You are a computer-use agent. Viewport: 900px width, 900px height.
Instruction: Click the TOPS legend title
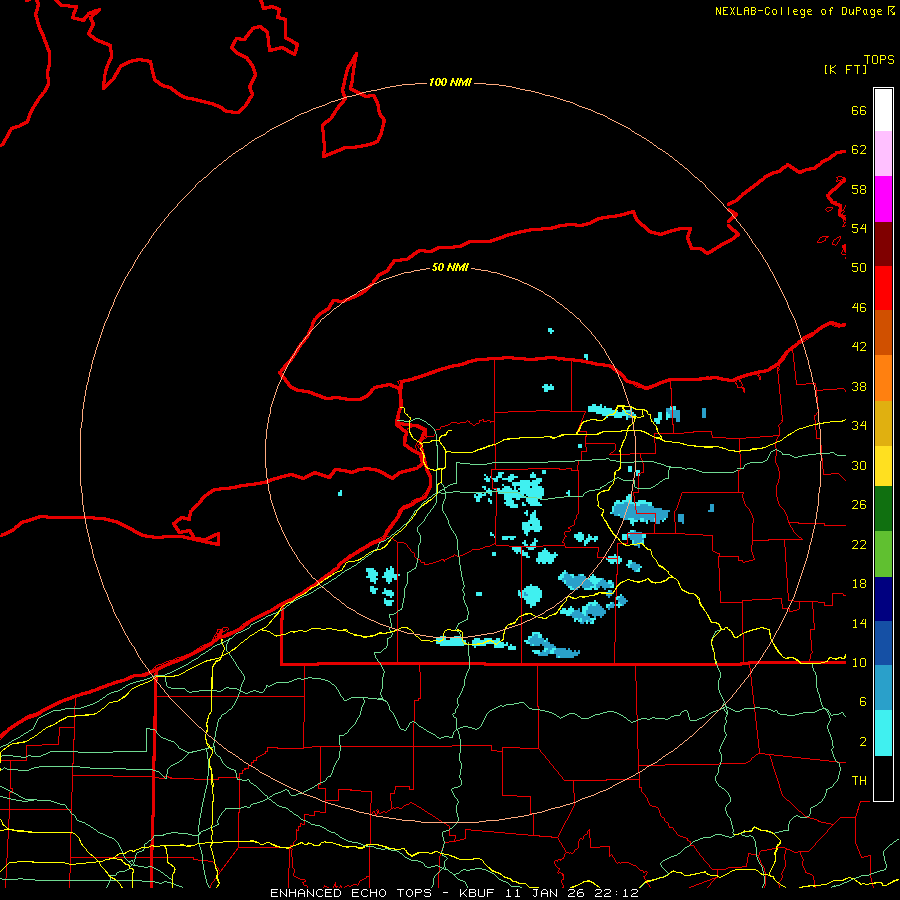click(879, 60)
